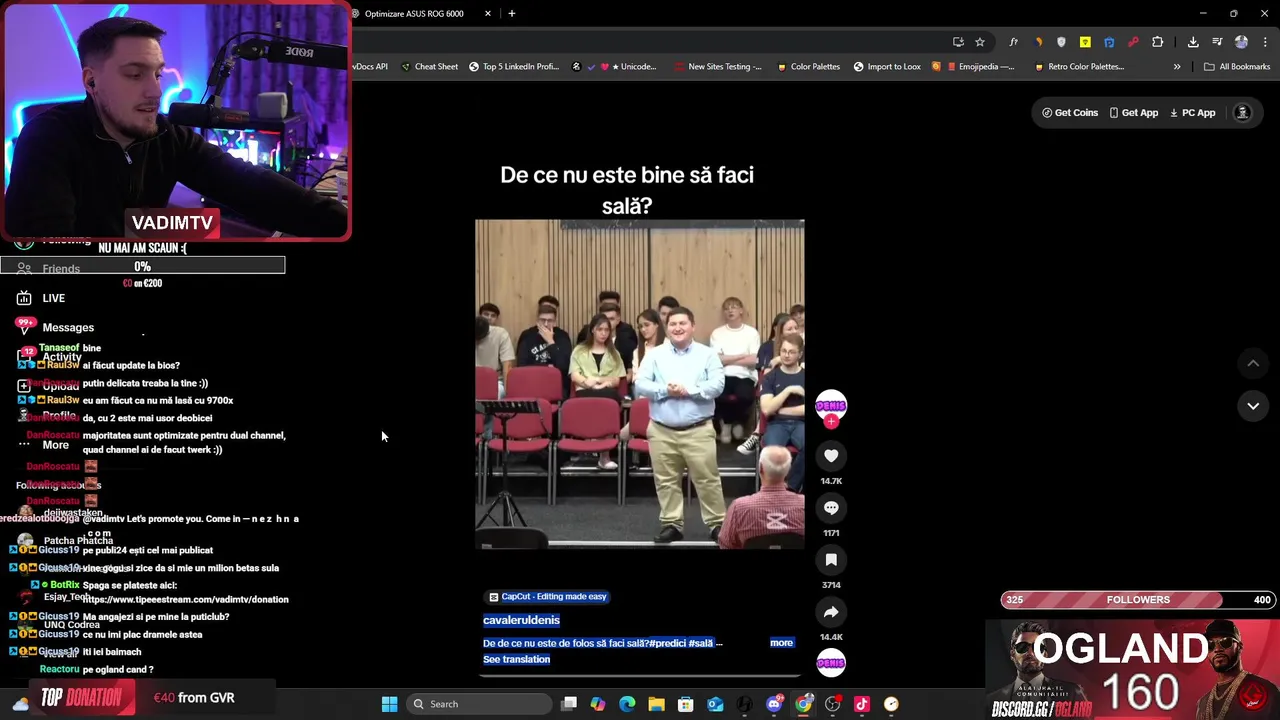This screenshot has height=720, width=1280.
Task: Open the blue shopping bag extension
Action: click(1109, 42)
